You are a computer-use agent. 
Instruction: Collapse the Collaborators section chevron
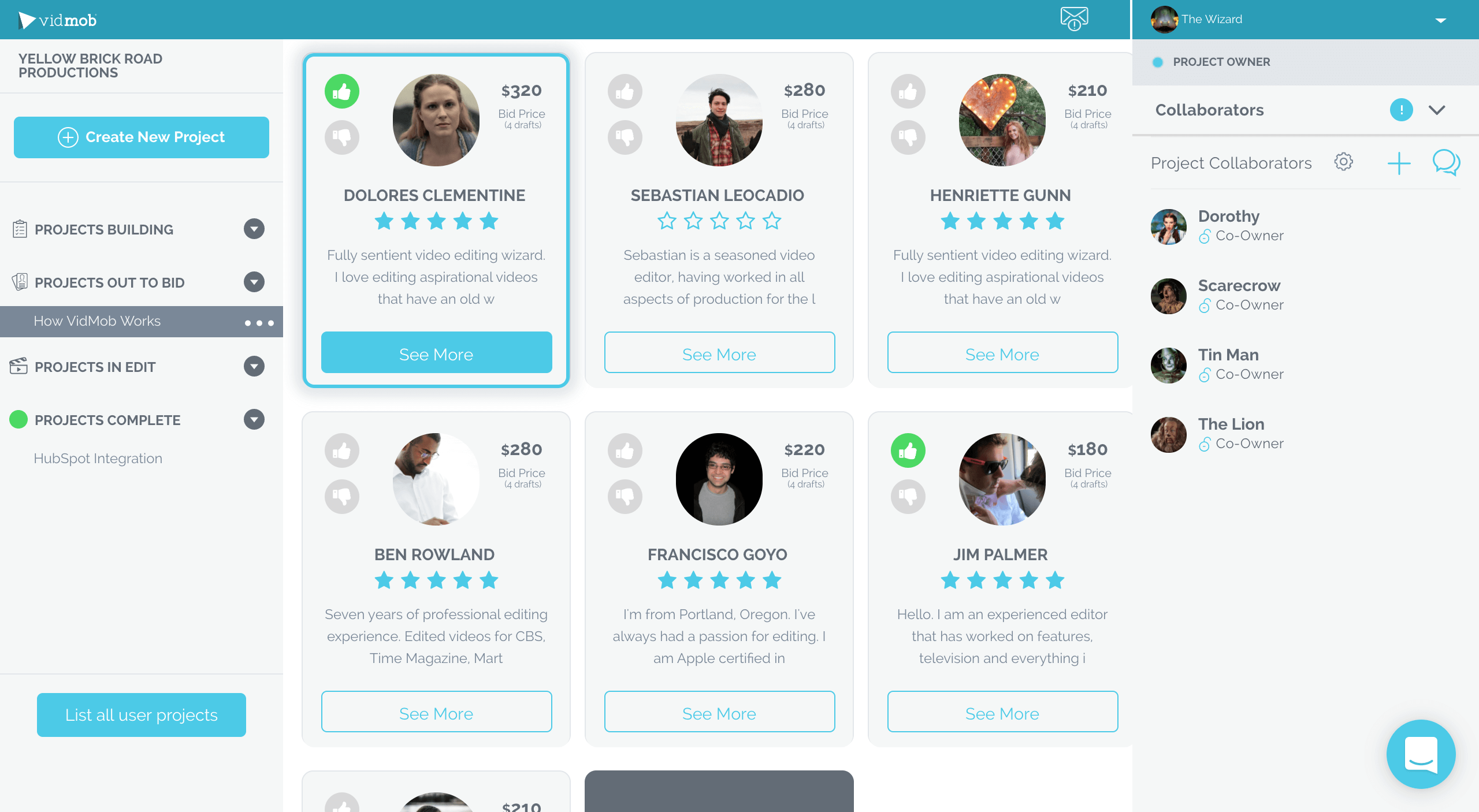click(x=1438, y=110)
